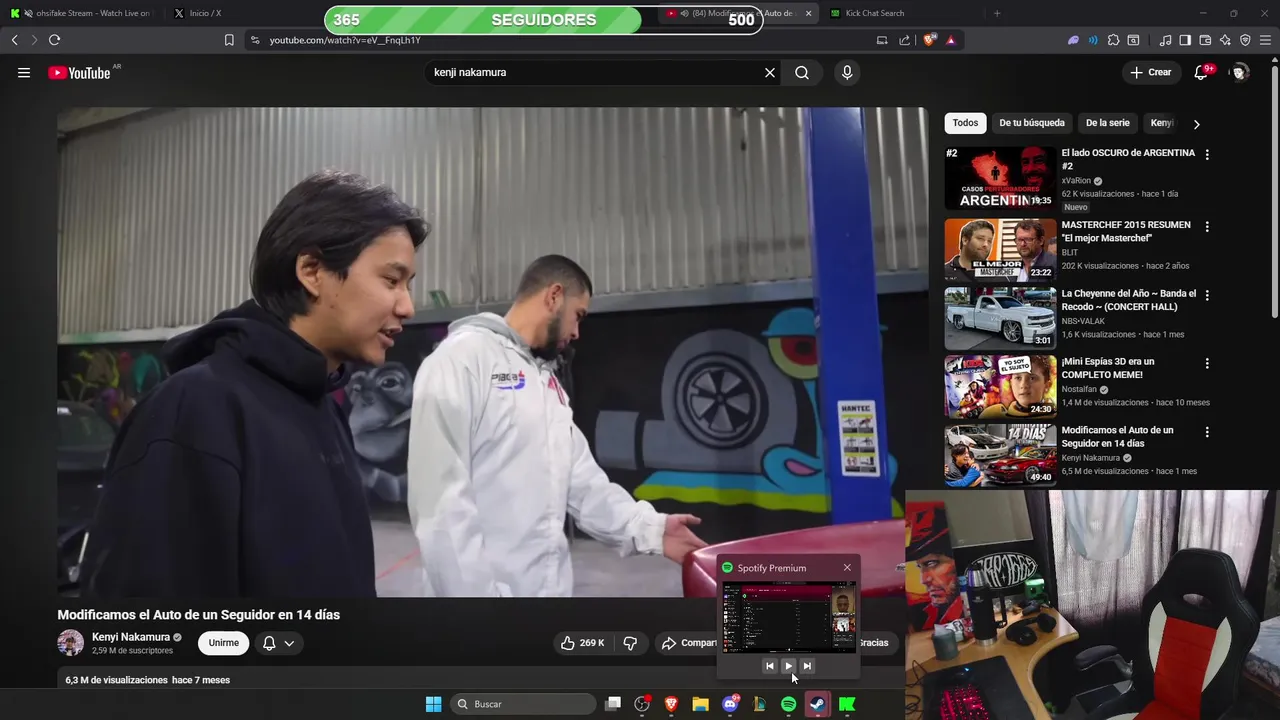Open Leo AI sparkle icon
The image size is (1280, 720).
1225,40
